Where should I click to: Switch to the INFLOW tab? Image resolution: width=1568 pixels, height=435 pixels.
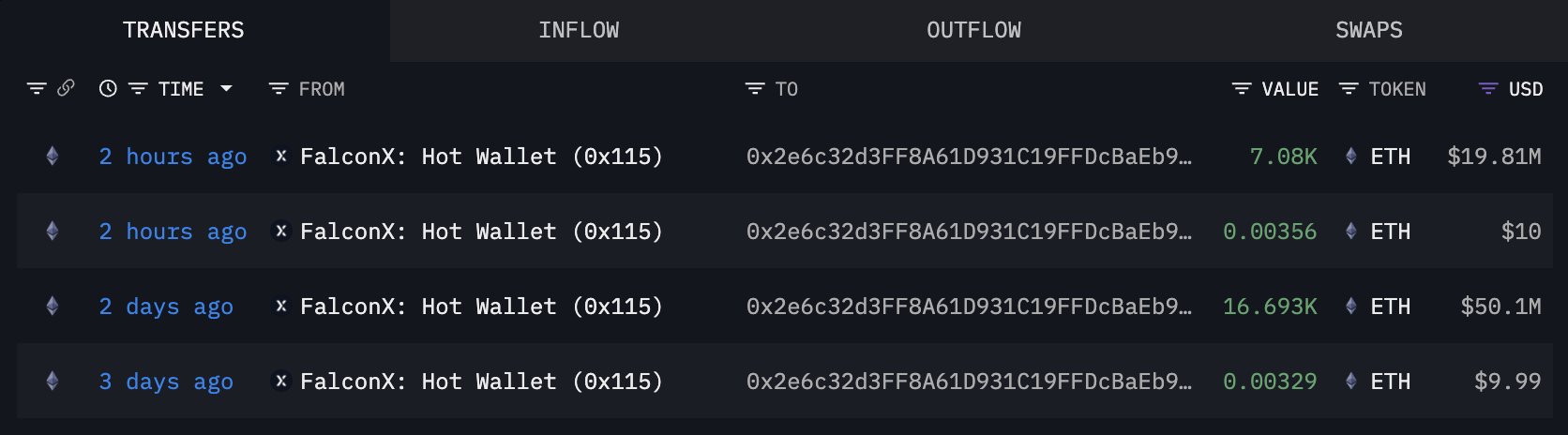(579, 30)
